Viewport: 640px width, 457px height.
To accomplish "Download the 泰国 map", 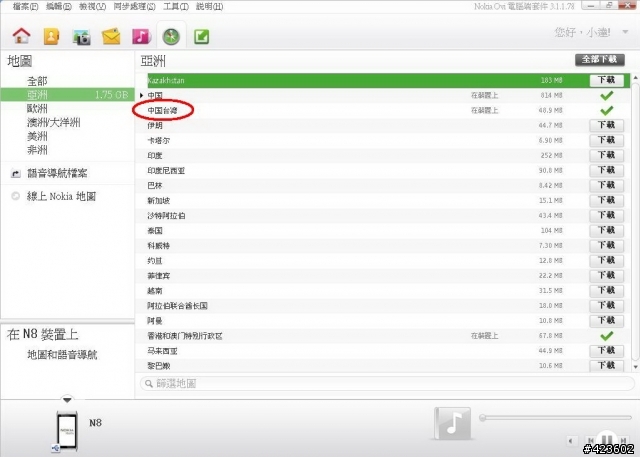I will (607, 231).
